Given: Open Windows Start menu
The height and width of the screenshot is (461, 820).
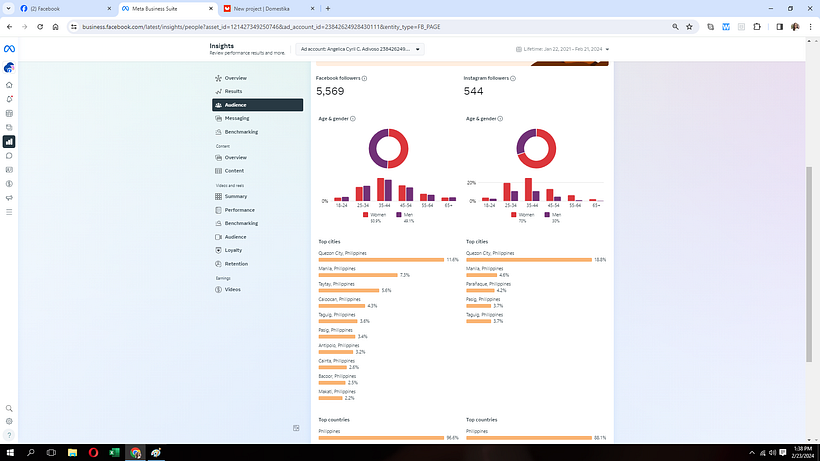Looking at the screenshot, I should (10, 453).
